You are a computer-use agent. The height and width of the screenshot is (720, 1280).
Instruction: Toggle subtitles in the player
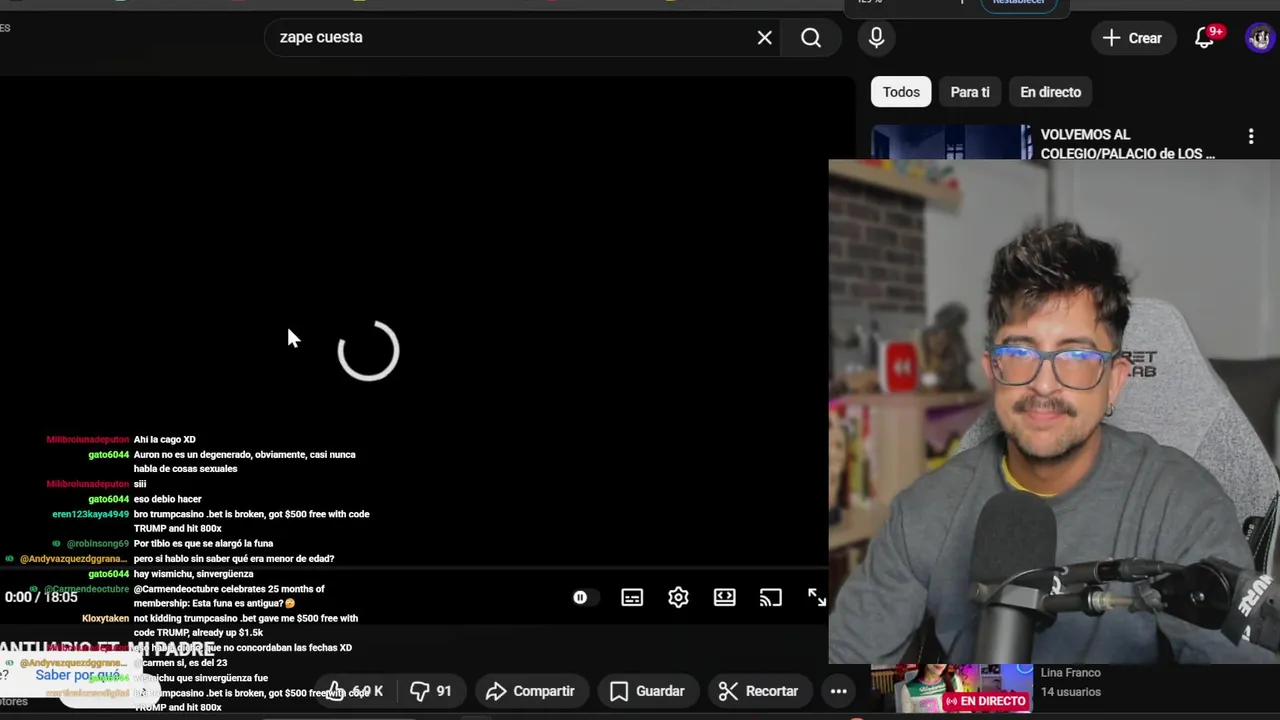632,598
